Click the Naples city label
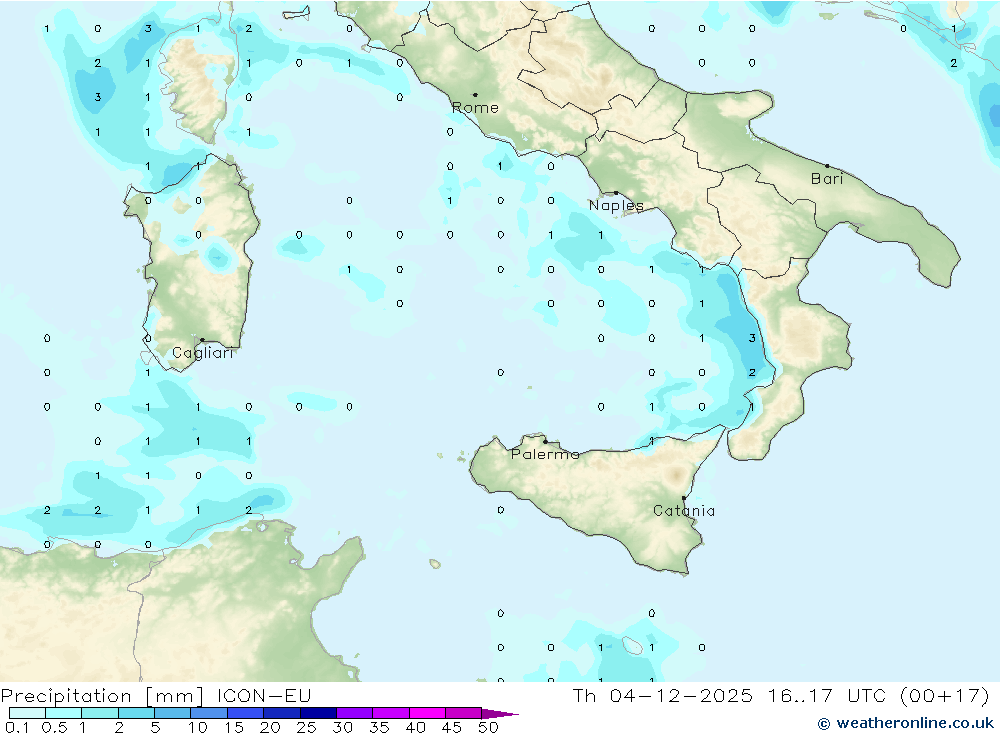1000x733 pixels. 616,205
